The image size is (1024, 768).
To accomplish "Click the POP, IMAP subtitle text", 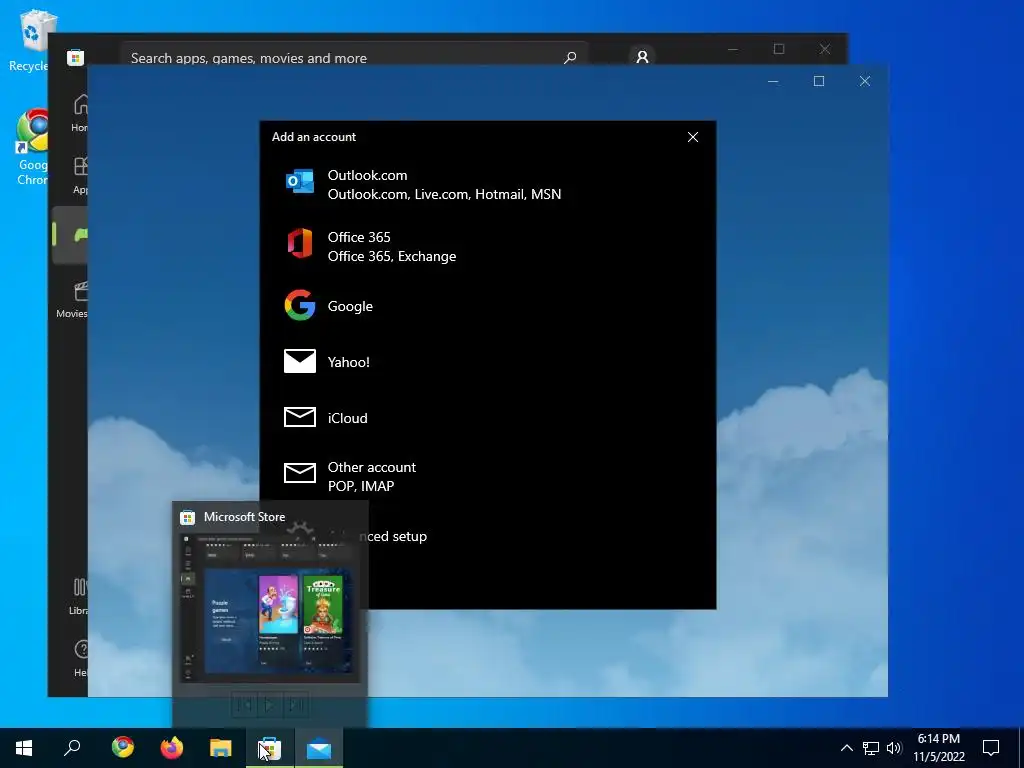I will pos(360,486).
